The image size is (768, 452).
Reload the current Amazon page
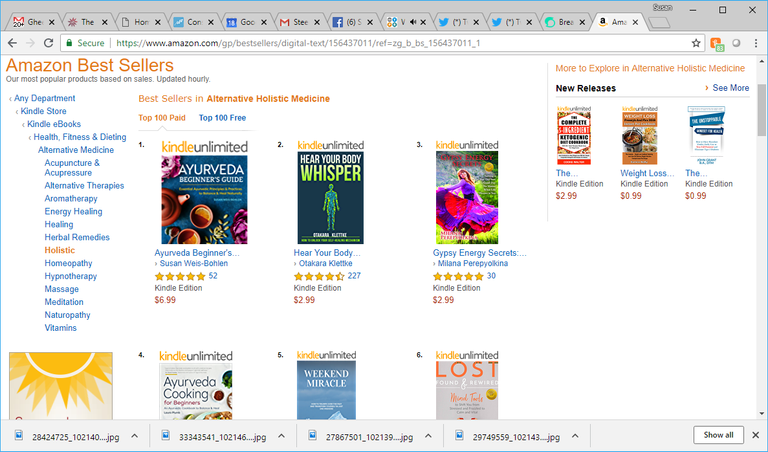point(48,43)
